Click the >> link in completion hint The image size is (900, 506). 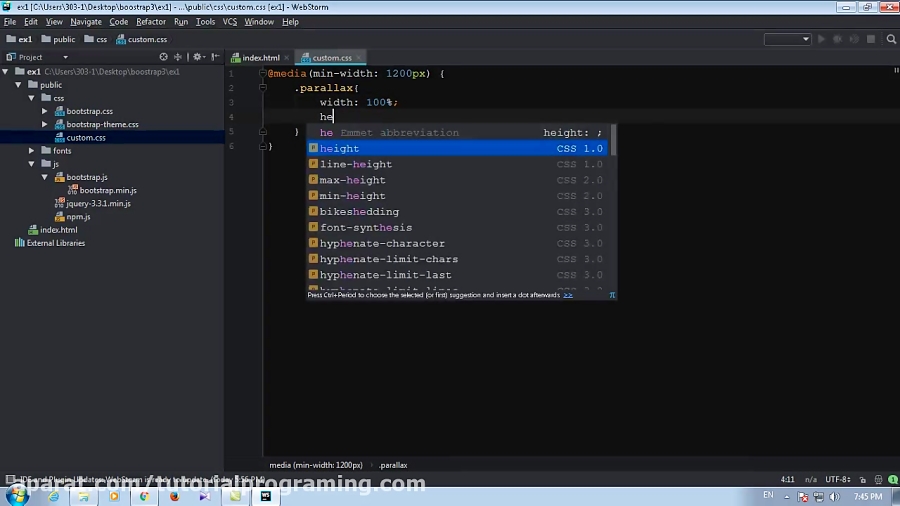[568, 295]
